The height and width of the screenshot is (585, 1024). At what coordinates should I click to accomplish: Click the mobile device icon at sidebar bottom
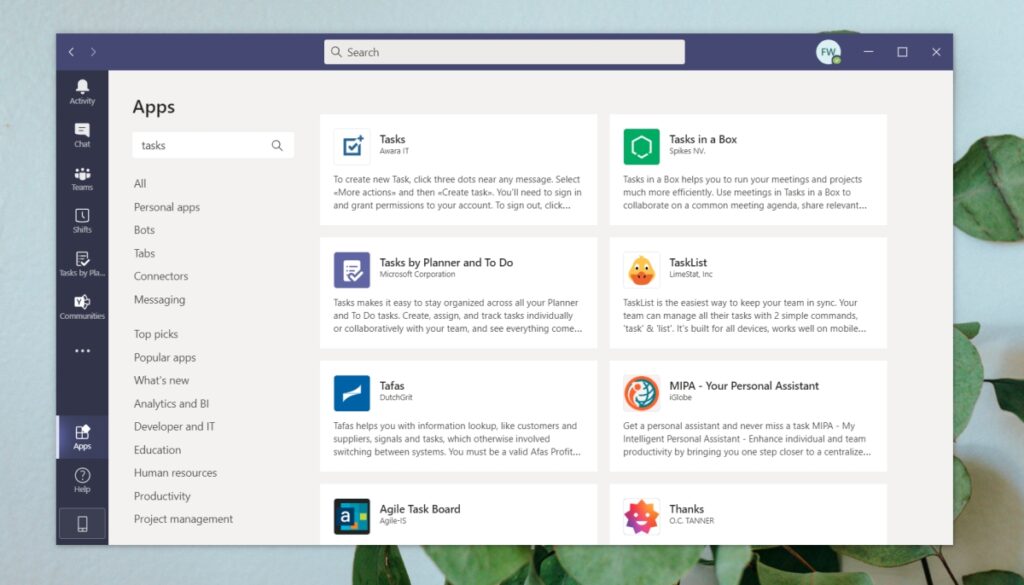pos(82,523)
